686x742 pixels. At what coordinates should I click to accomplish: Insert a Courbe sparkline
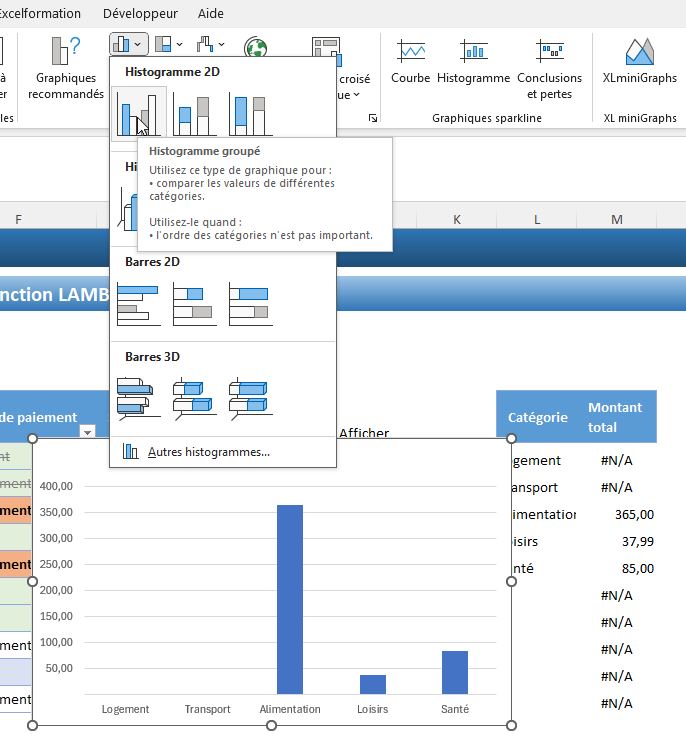[x=411, y=62]
